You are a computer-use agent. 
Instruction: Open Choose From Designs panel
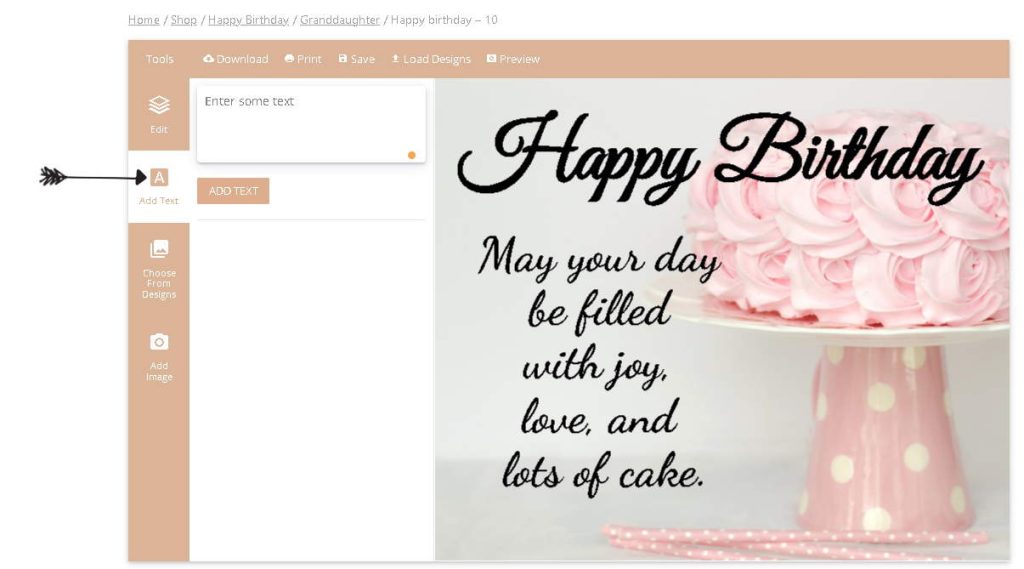click(159, 269)
